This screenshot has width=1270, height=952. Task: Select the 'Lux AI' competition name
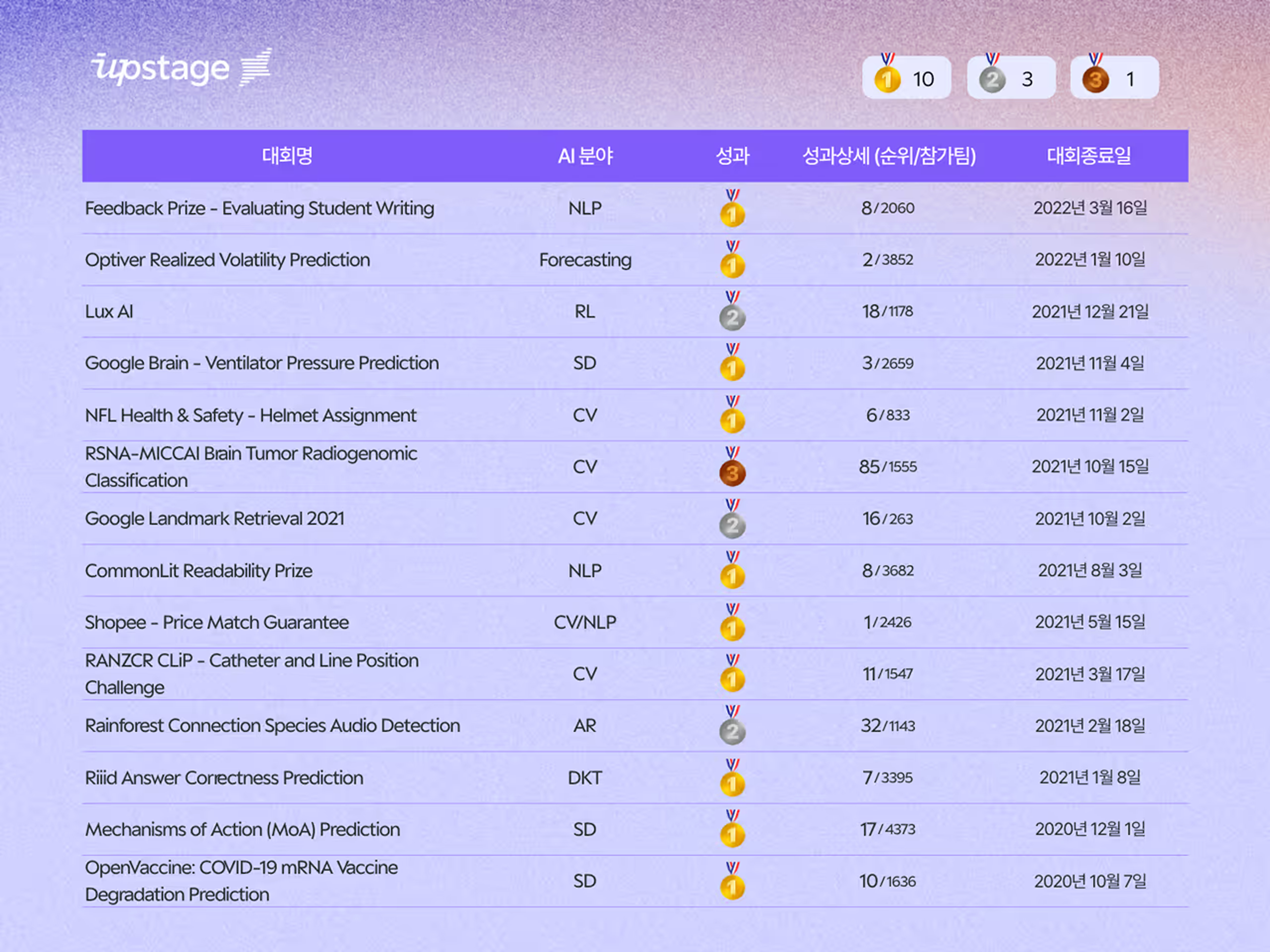point(109,311)
